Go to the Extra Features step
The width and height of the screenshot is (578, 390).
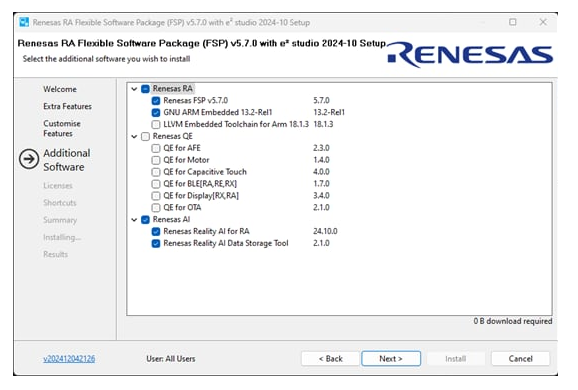67,106
